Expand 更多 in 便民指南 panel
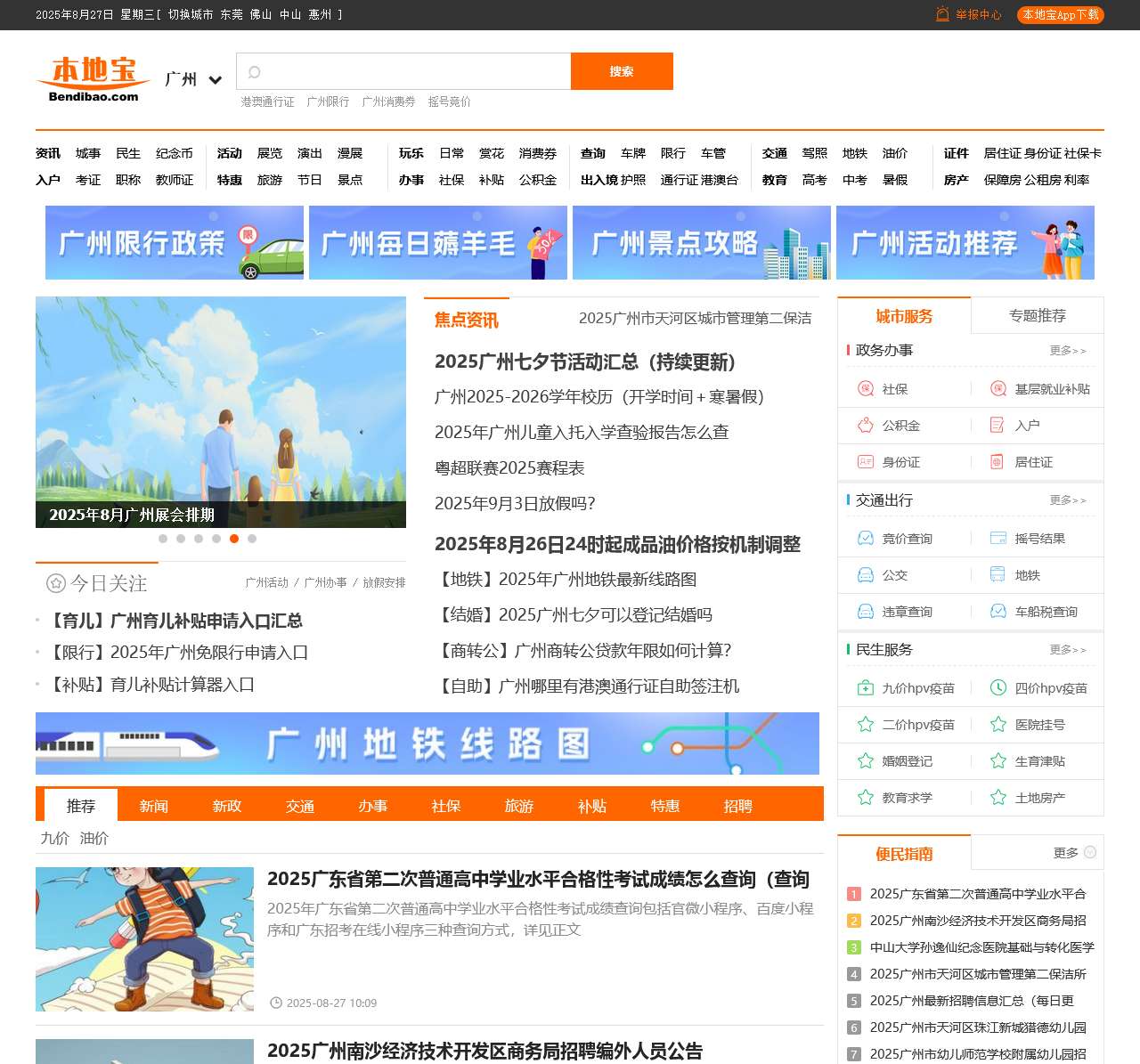This screenshot has width=1140, height=1064. coord(1073,853)
